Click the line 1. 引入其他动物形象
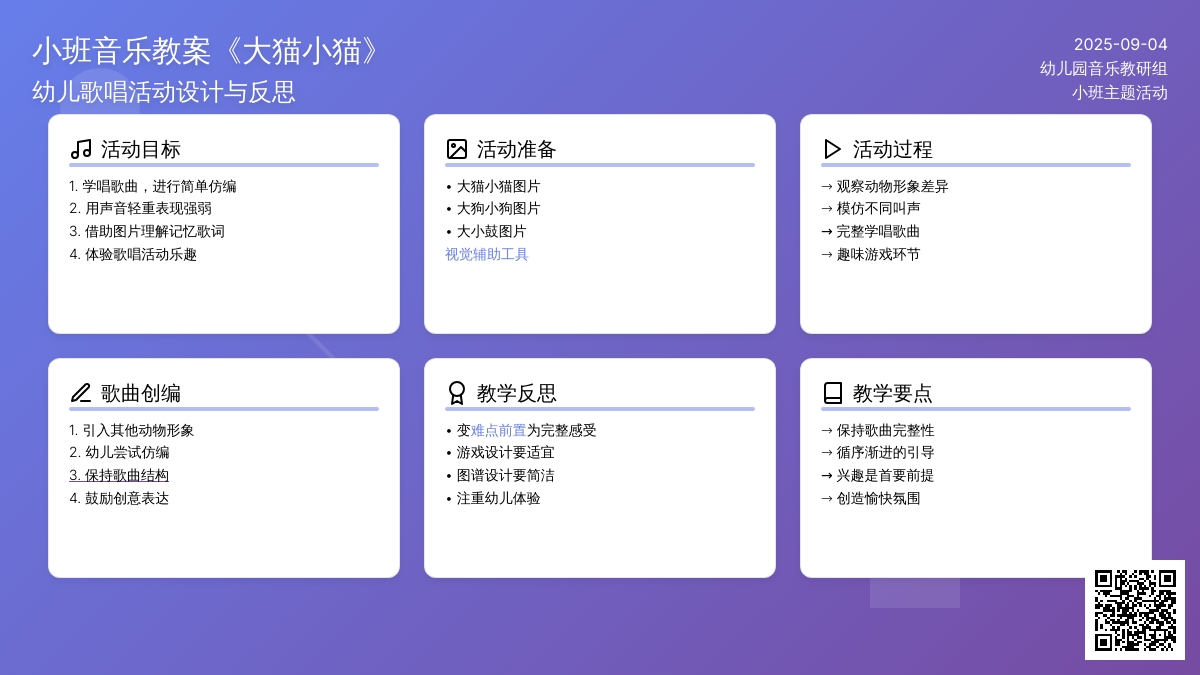Viewport: 1200px width, 675px height. coord(132,430)
